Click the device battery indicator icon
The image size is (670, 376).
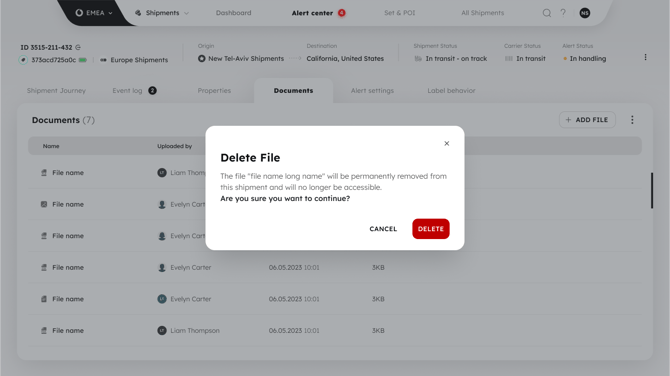point(82,60)
